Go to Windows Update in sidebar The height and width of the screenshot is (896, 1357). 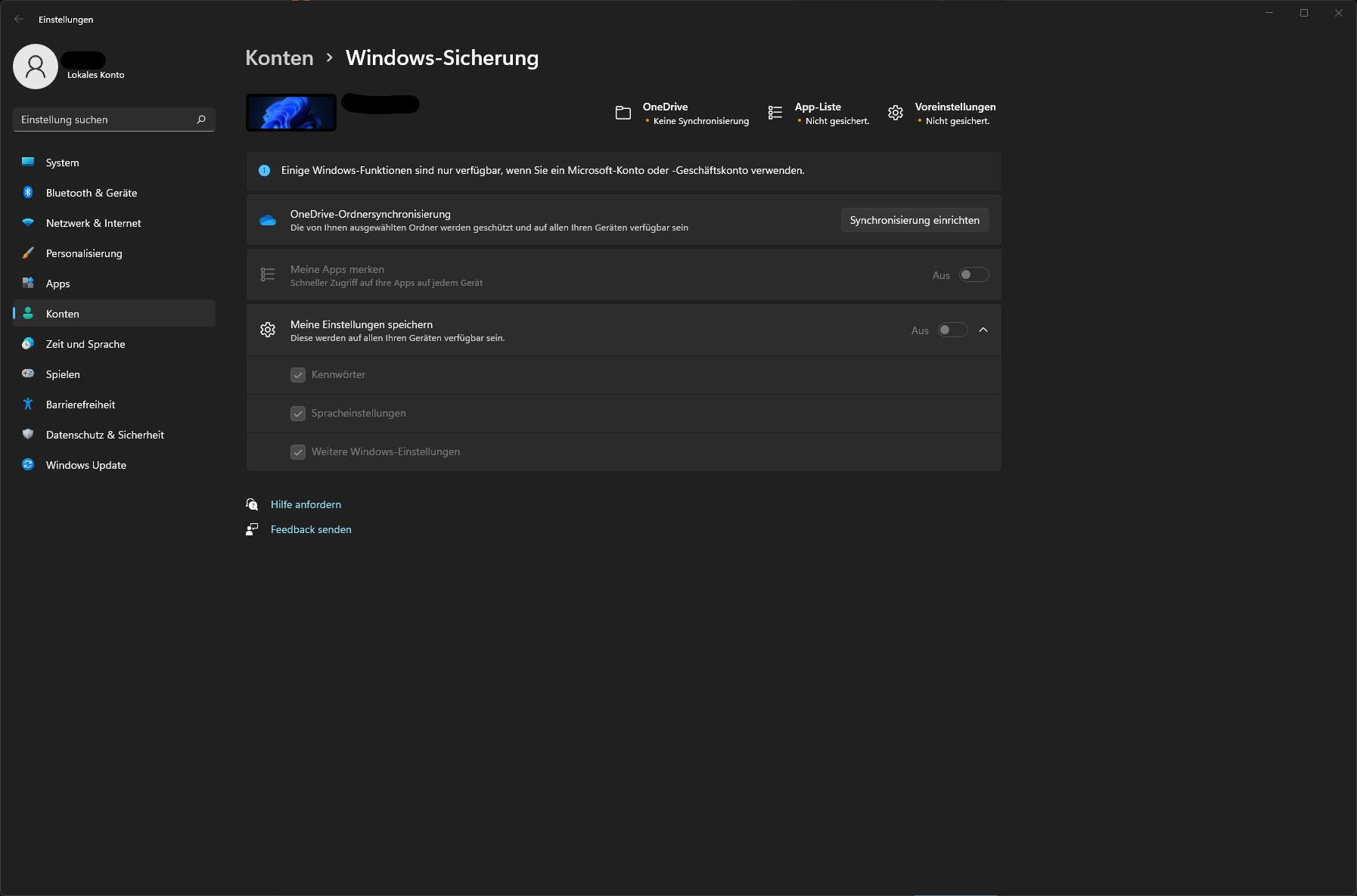coord(114,465)
